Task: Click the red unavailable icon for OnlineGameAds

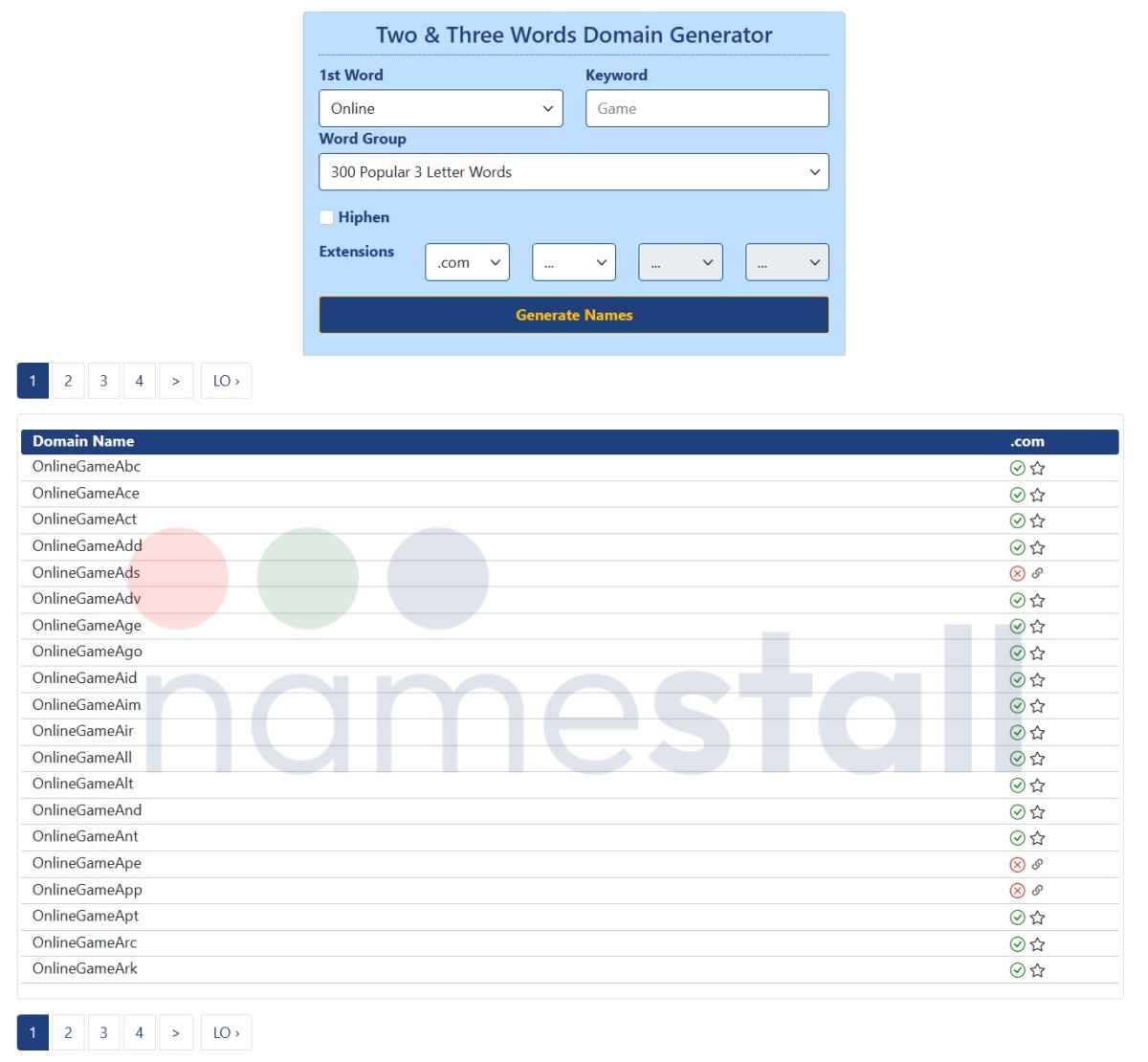Action: click(1016, 573)
